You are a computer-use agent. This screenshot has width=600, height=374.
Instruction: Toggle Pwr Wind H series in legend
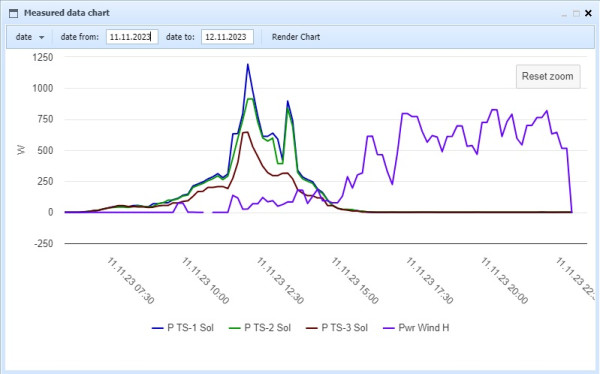coord(416,328)
